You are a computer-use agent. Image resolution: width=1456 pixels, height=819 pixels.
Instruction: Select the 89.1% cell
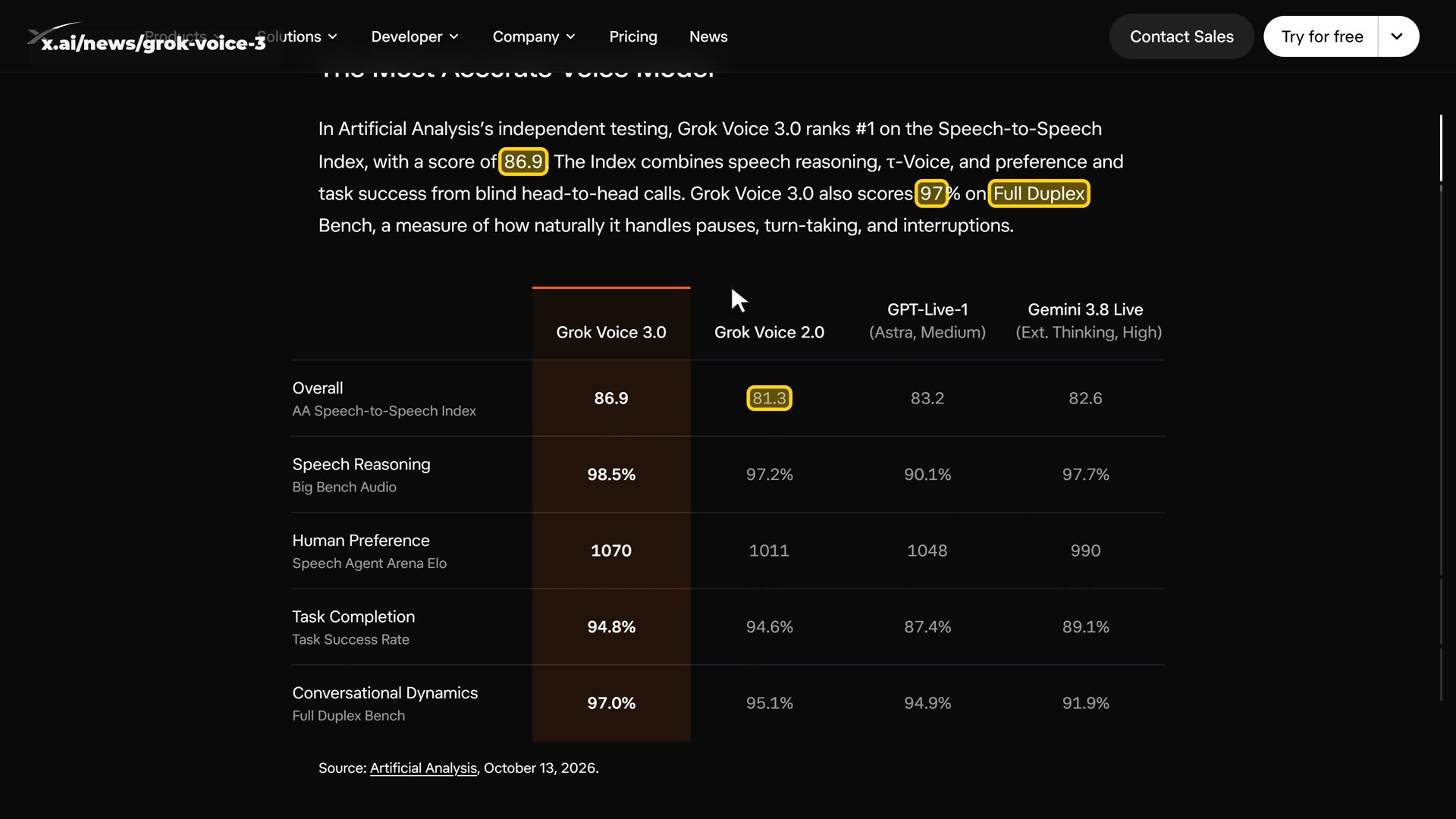[1085, 627]
